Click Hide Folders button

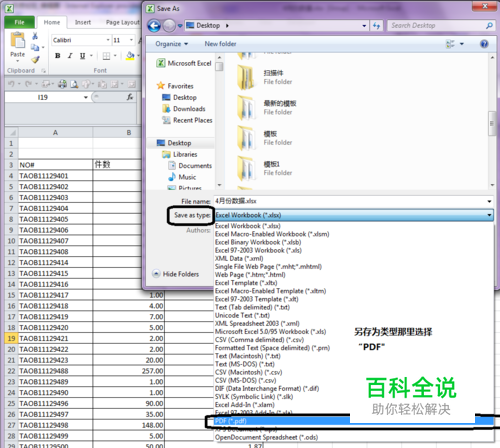coord(176,274)
